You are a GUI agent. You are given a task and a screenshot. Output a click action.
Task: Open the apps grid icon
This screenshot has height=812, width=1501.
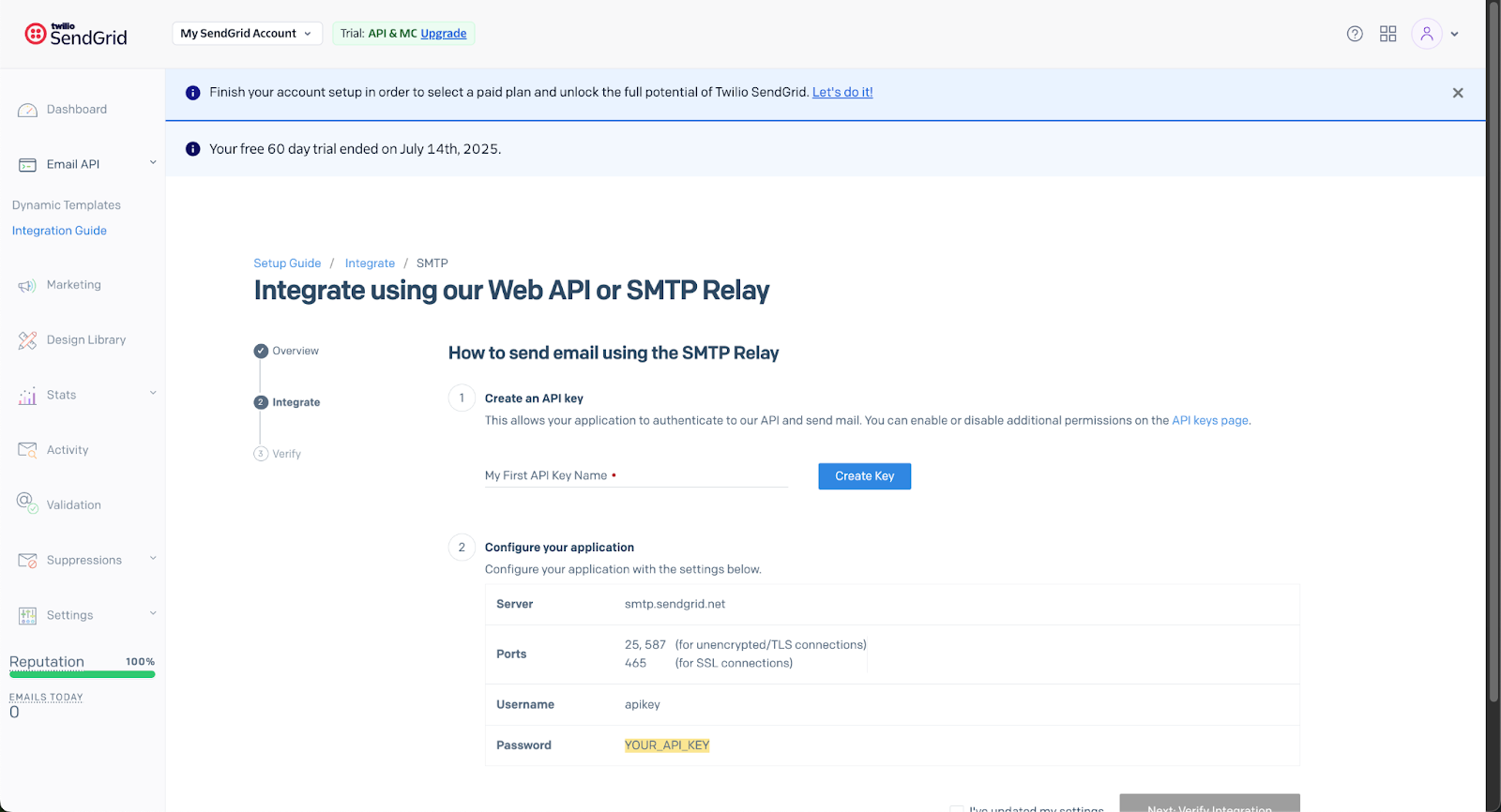click(x=1388, y=34)
